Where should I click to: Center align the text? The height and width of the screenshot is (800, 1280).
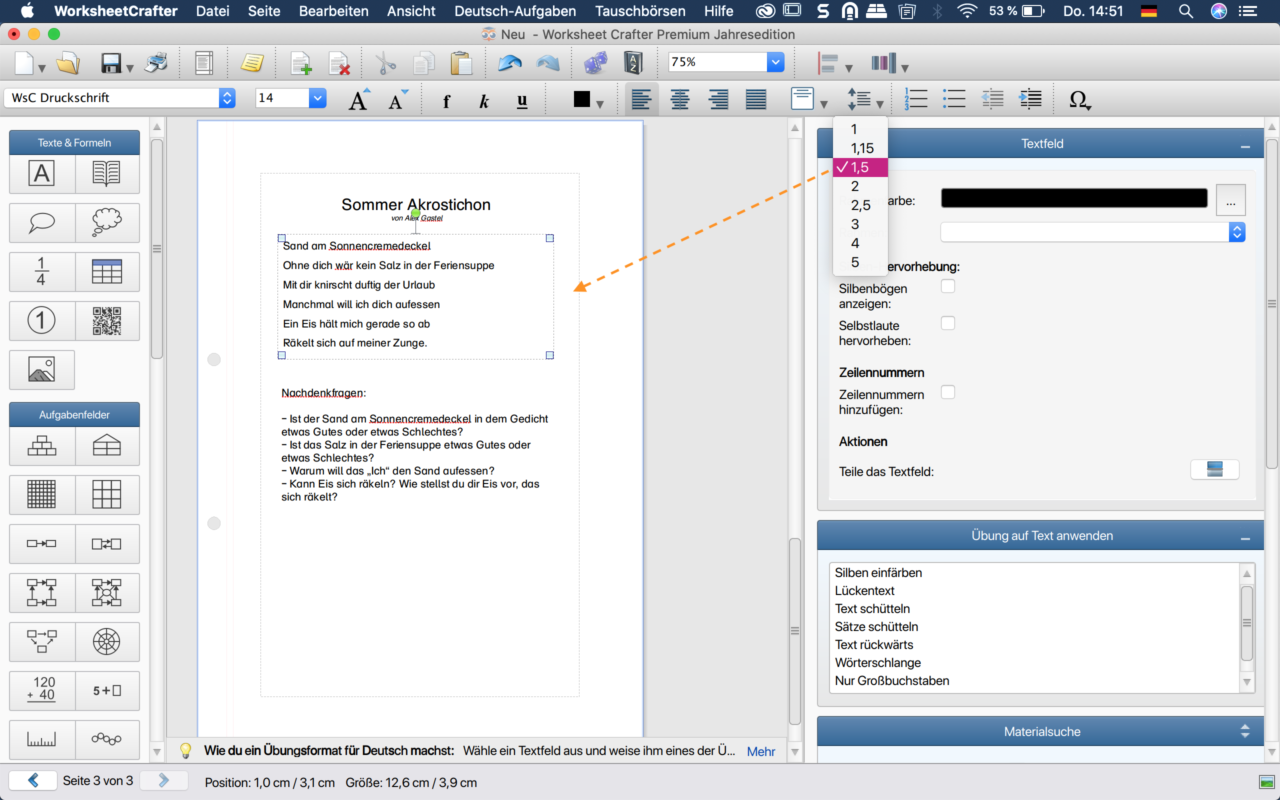point(680,99)
